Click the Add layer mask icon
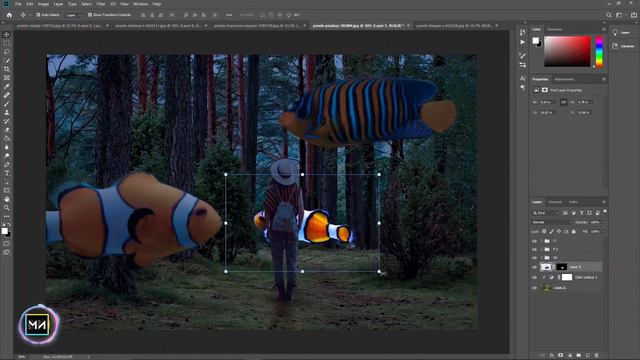640x360 pixels. coord(560,355)
